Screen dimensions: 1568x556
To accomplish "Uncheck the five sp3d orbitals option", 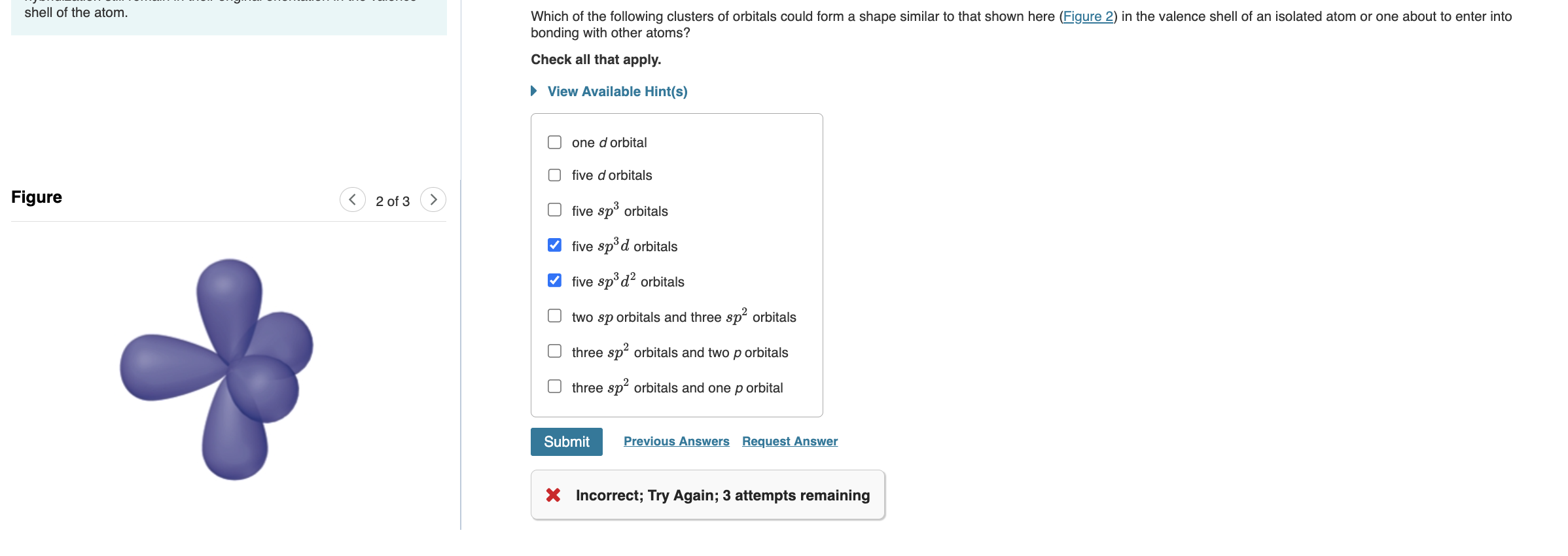I will click(x=554, y=245).
